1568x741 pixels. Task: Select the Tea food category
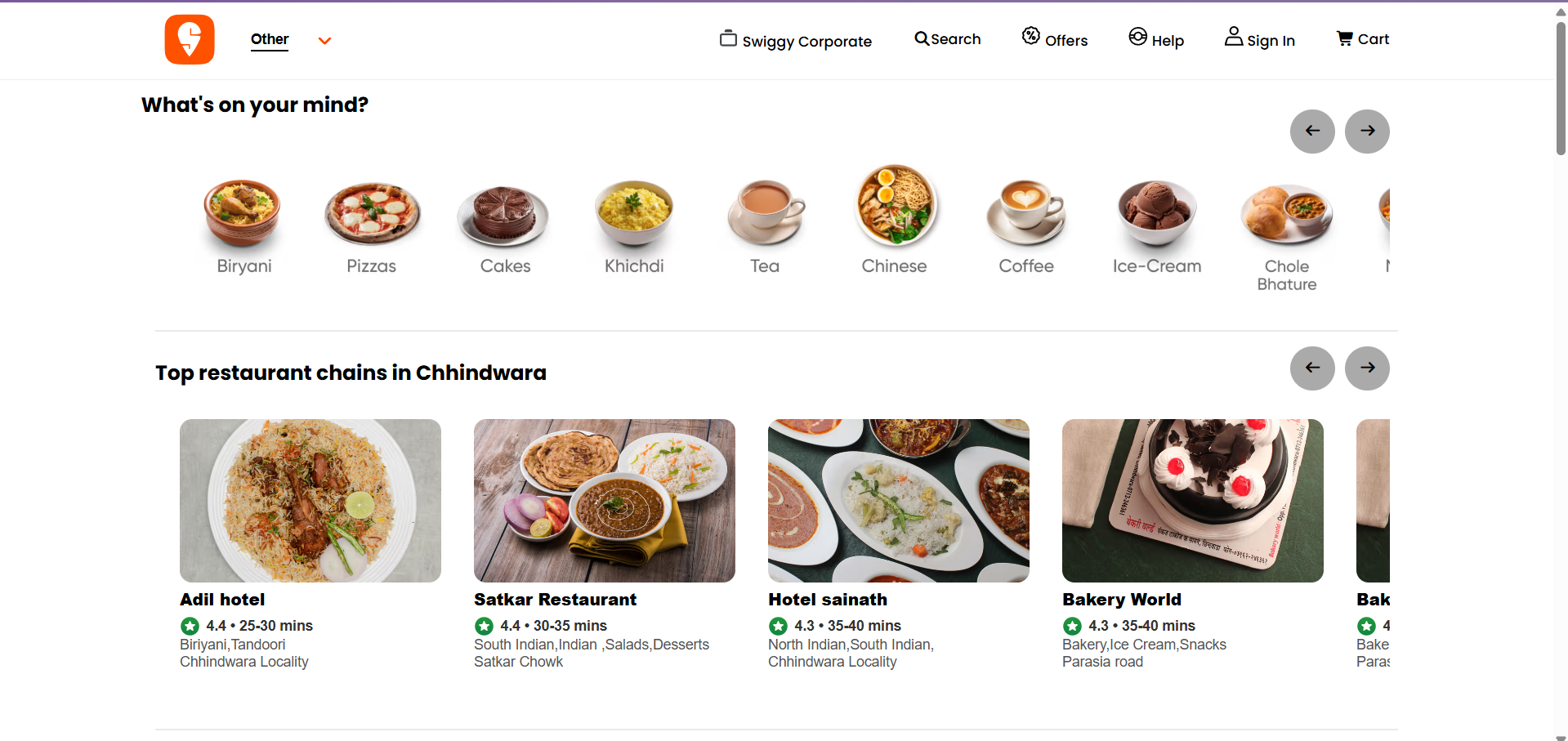click(764, 216)
